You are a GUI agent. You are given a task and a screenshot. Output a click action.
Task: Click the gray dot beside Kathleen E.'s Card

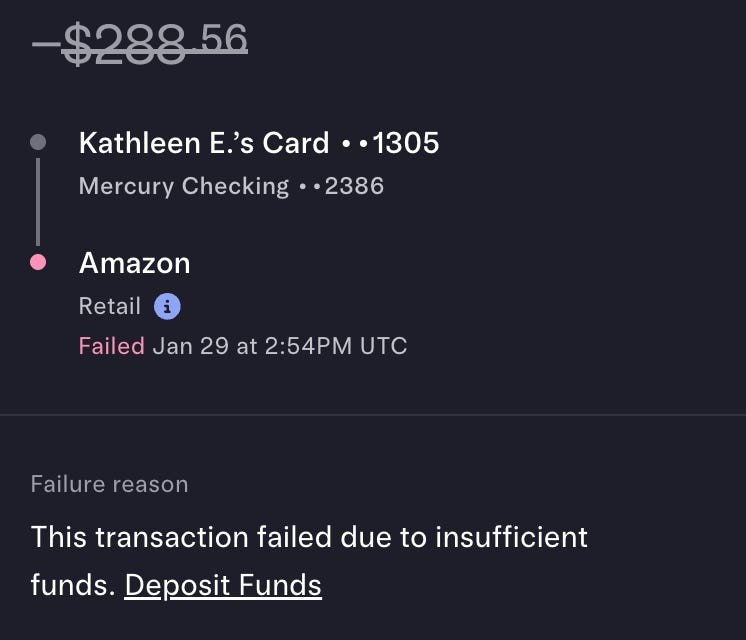[38, 142]
